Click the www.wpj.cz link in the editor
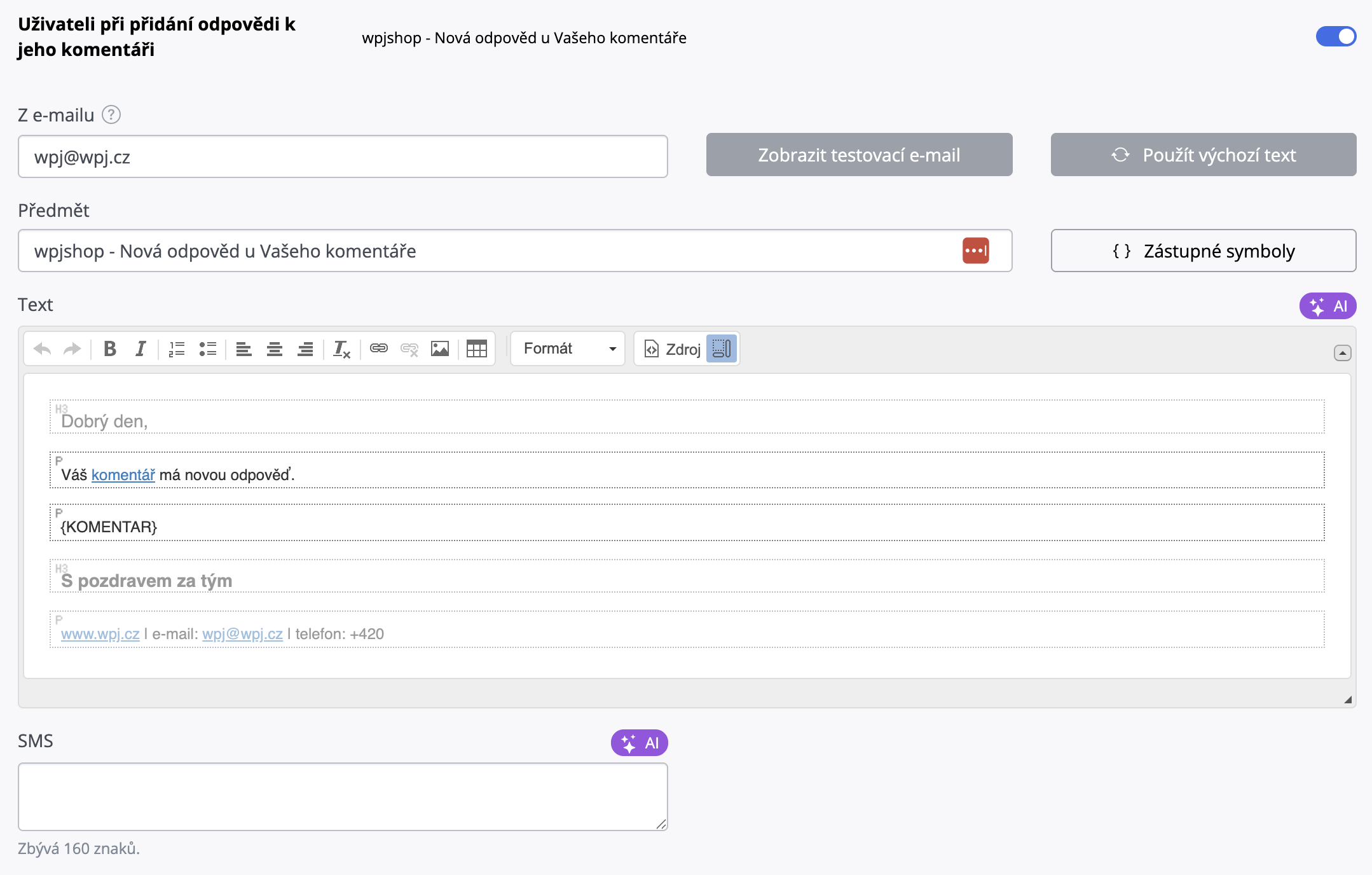1372x875 pixels. (x=100, y=634)
